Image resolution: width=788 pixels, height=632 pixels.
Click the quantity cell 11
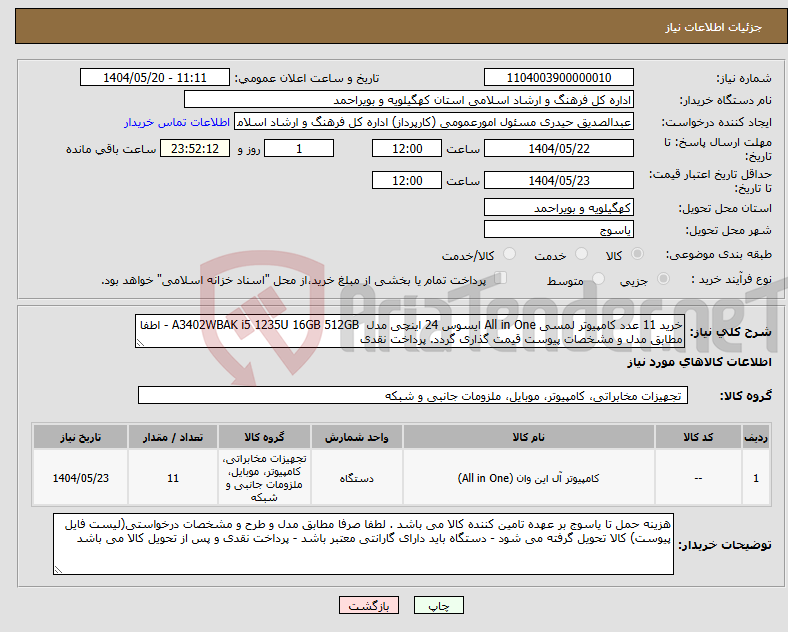coord(173,478)
